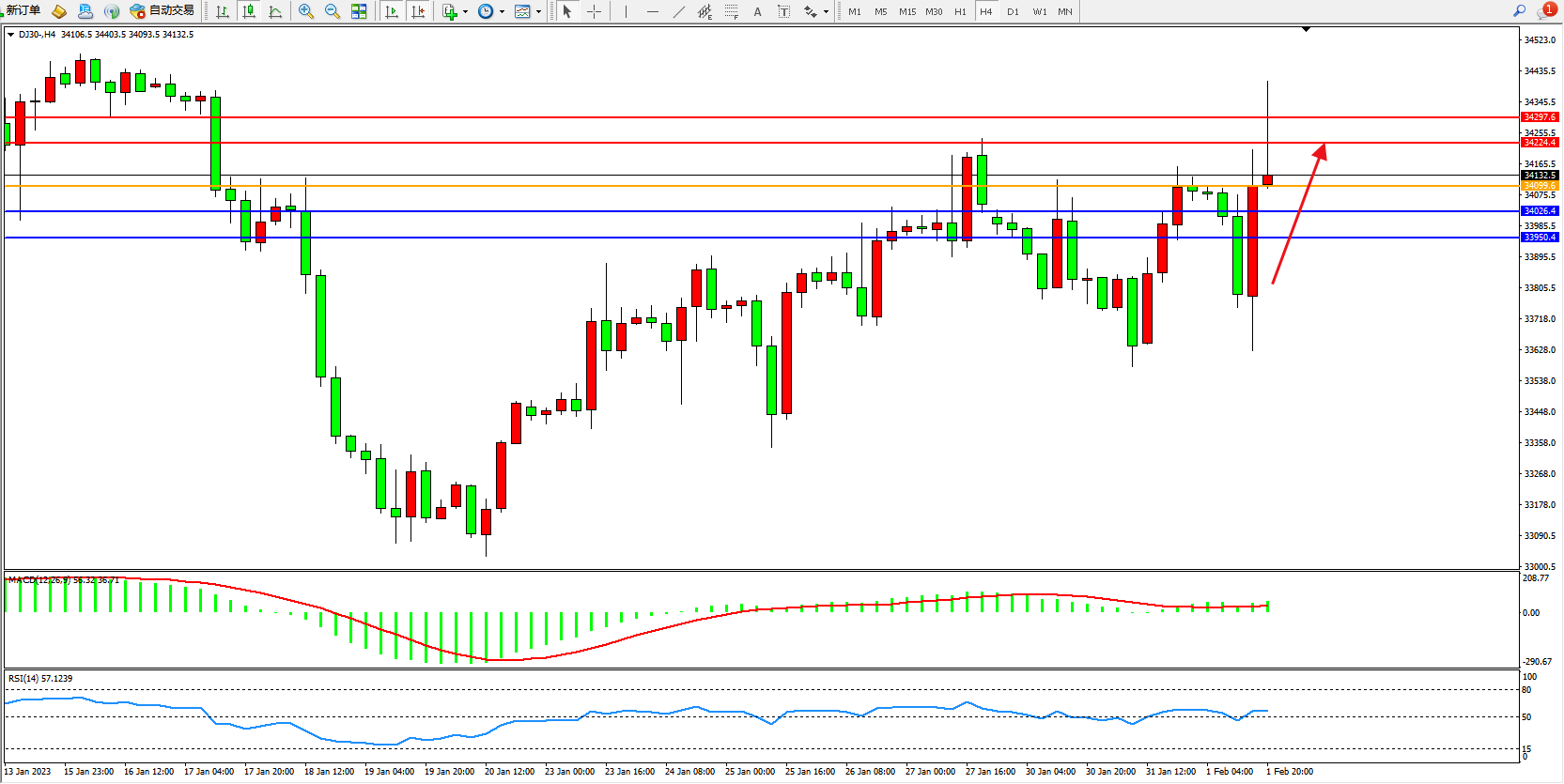Open the search magnifier in top right
The image size is (1564, 784).
[x=1519, y=11]
